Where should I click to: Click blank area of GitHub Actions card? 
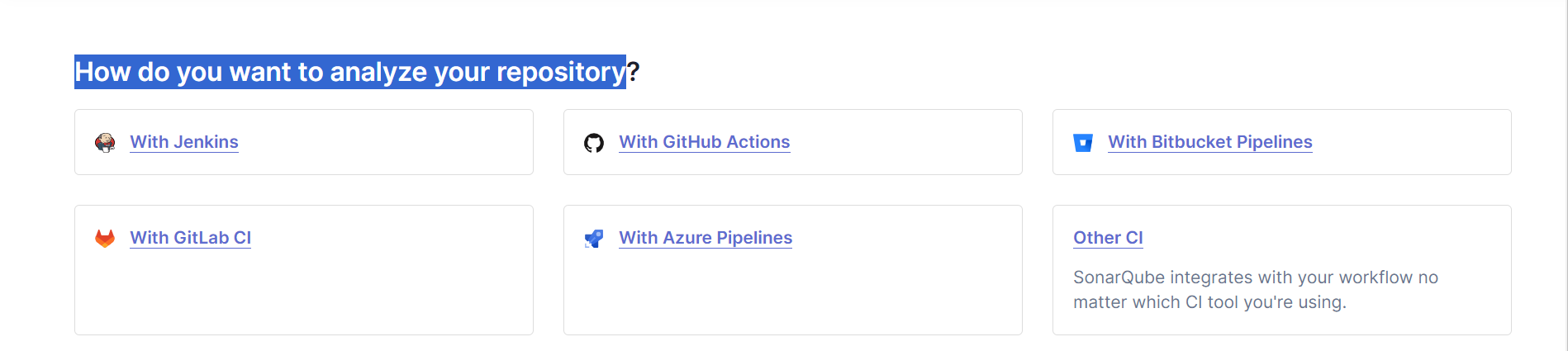pos(909,142)
